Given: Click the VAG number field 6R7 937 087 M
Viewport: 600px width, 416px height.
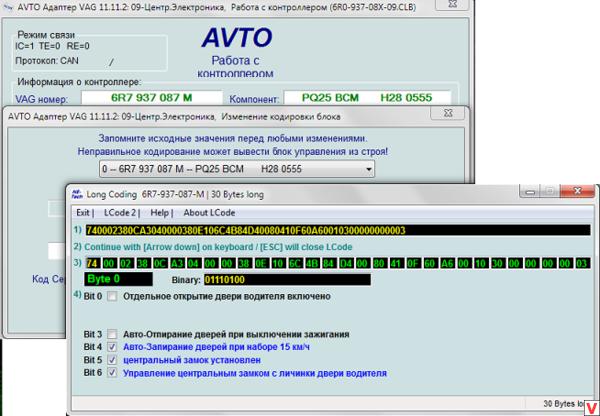Looking at the screenshot, I should (x=152, y=98).
